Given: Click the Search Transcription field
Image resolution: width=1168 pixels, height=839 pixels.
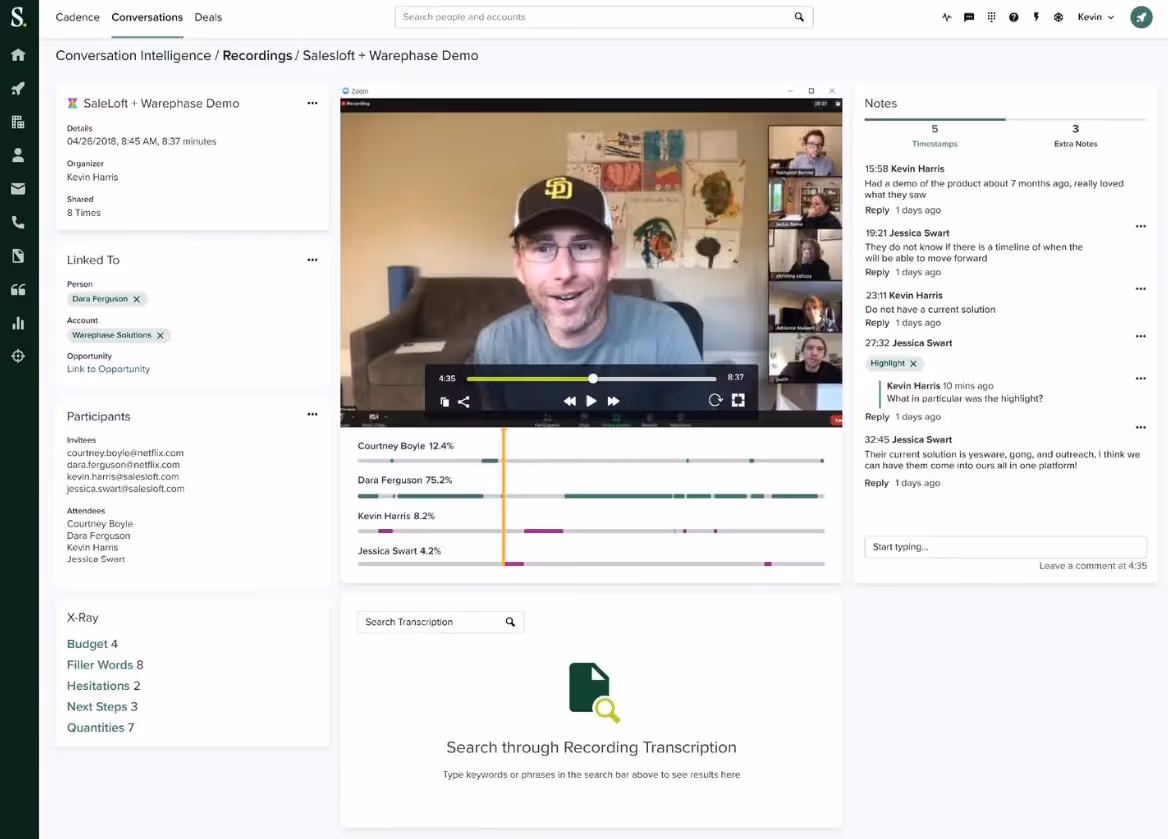Looking at the screenshot, I should (440, 622).
